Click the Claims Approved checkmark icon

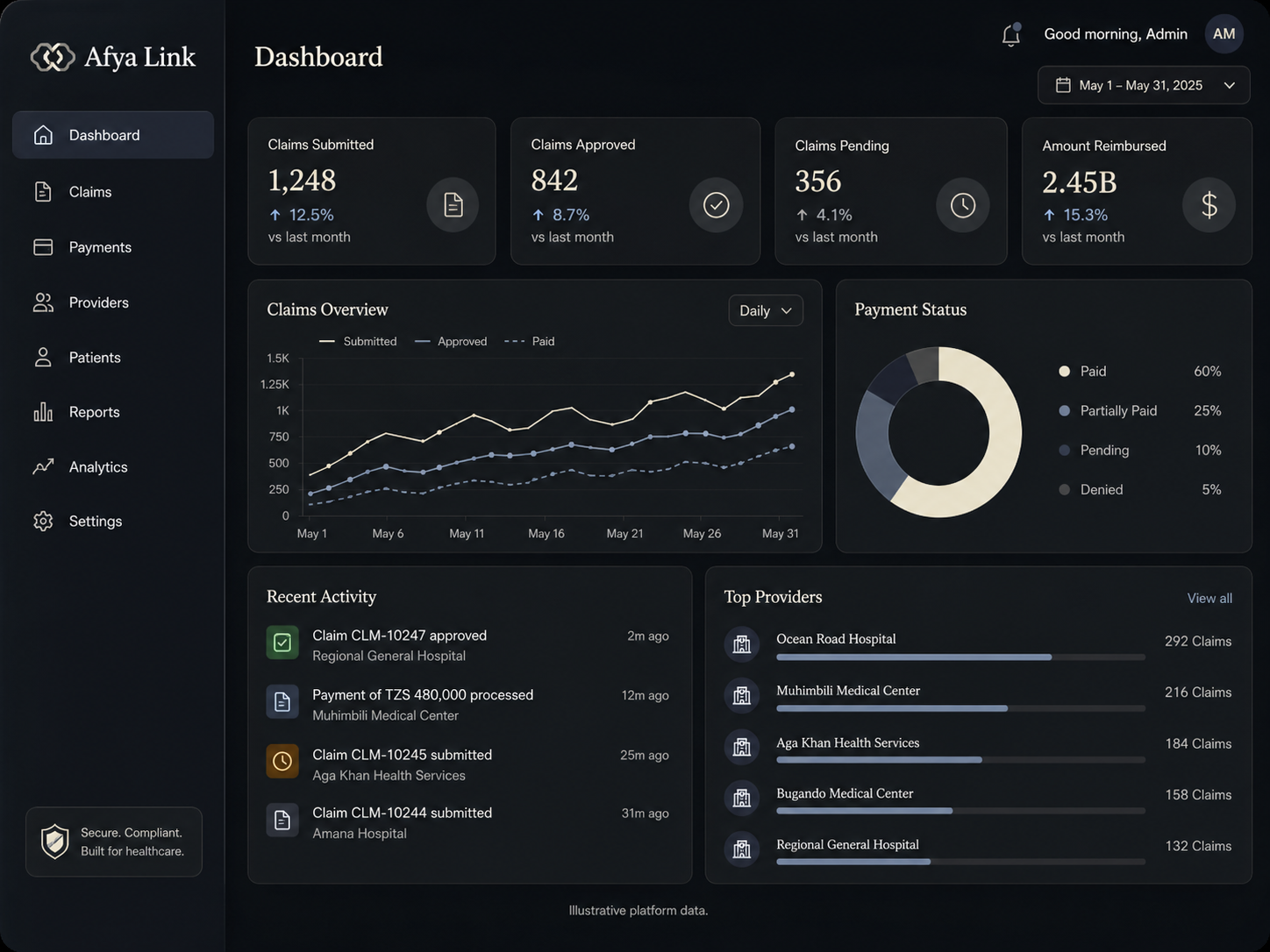click(716, 205)
